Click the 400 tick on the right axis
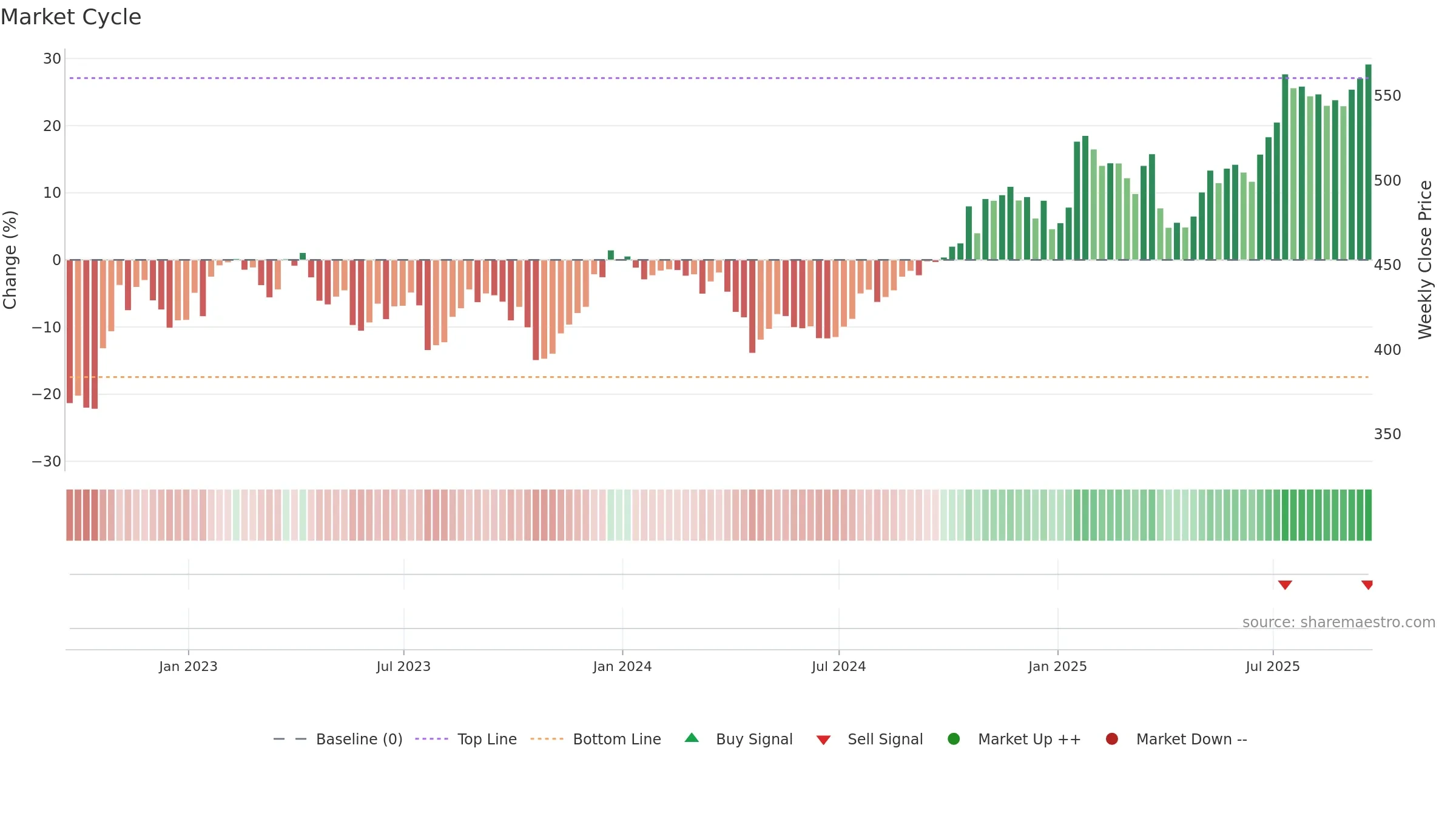Image resolution: width=1456 pixels, height=819 pixels. coord(1387,350)
